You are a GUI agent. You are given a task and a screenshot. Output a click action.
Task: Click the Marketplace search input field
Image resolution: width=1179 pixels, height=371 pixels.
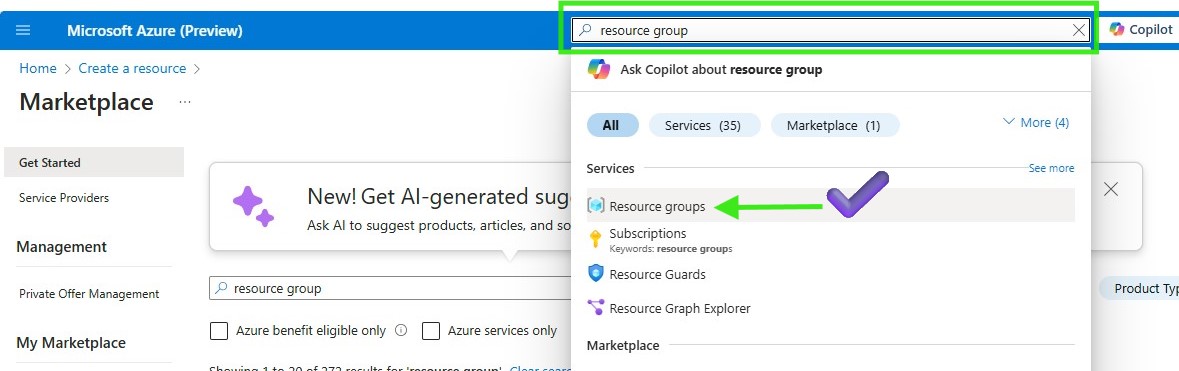(391, 288)
